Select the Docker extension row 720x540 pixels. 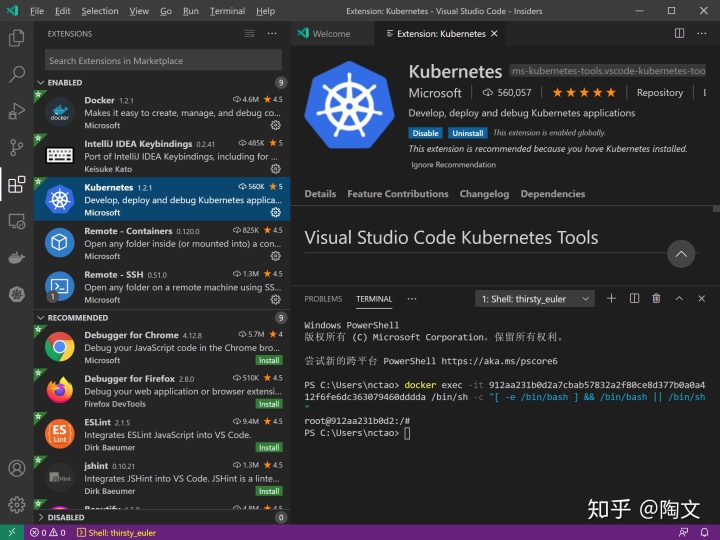click(x=162, y=112)
